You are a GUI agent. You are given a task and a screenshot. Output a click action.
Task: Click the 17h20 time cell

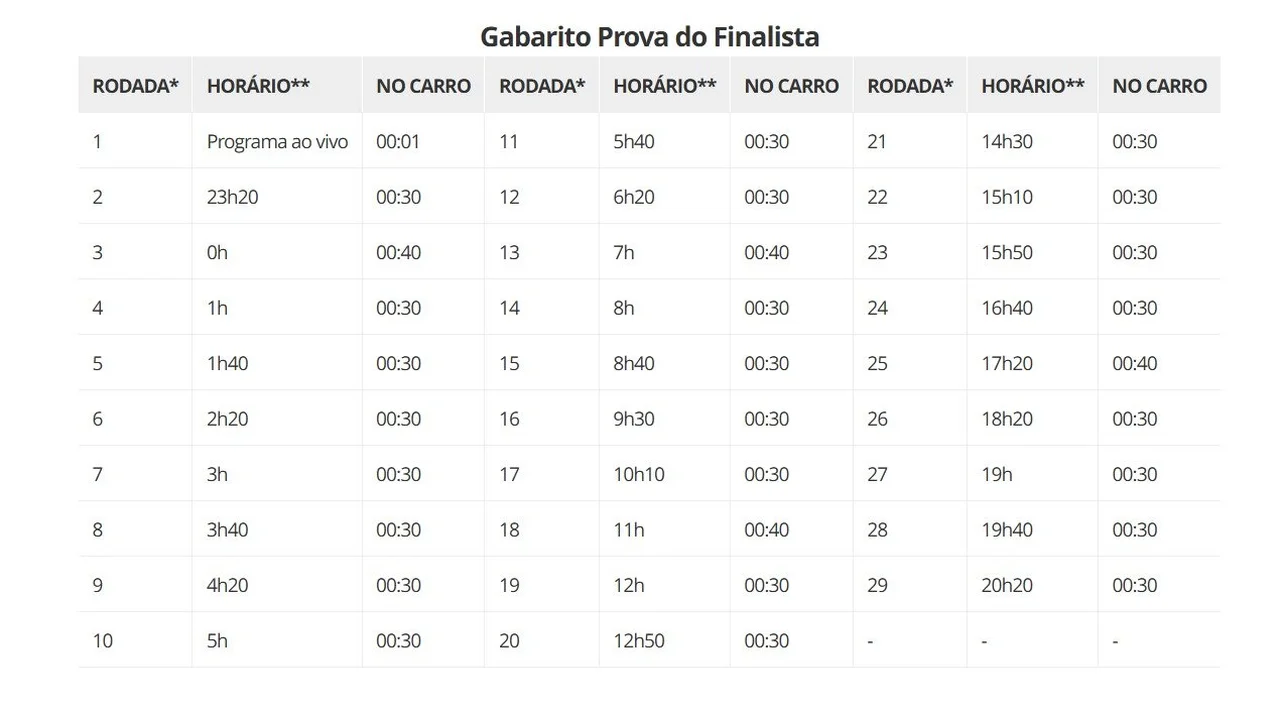pos(1007,363)
